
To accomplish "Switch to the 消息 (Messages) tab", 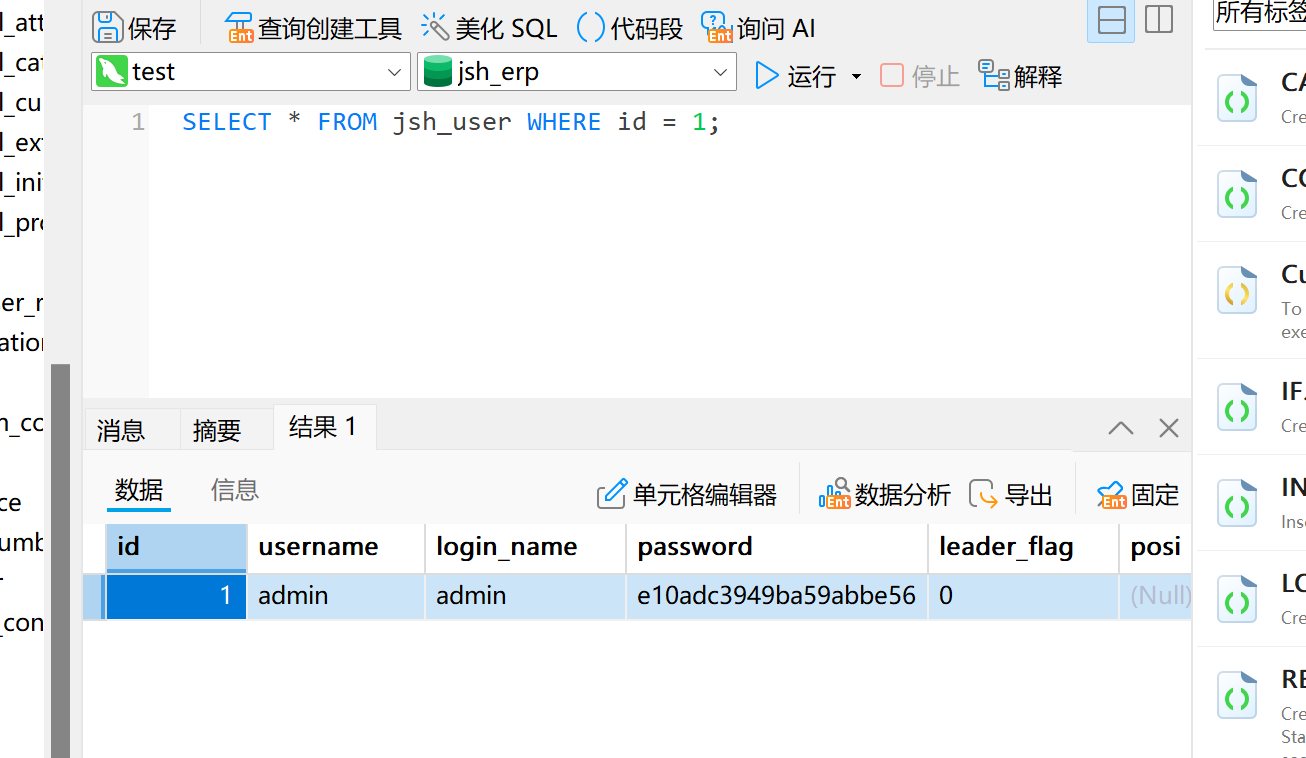I will coord(121,430).
